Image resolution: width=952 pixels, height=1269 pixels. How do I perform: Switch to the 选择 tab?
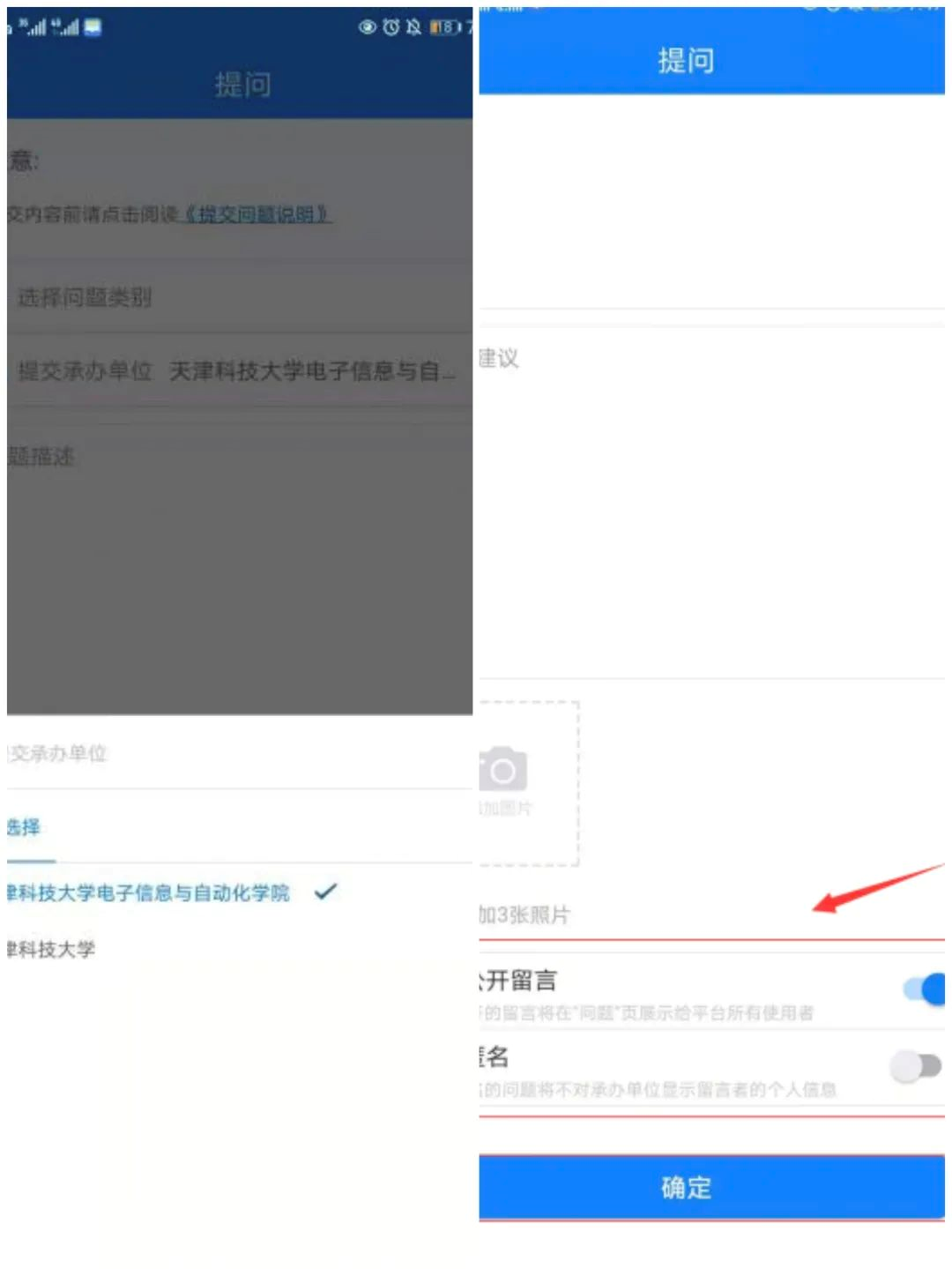pos(24,827)
